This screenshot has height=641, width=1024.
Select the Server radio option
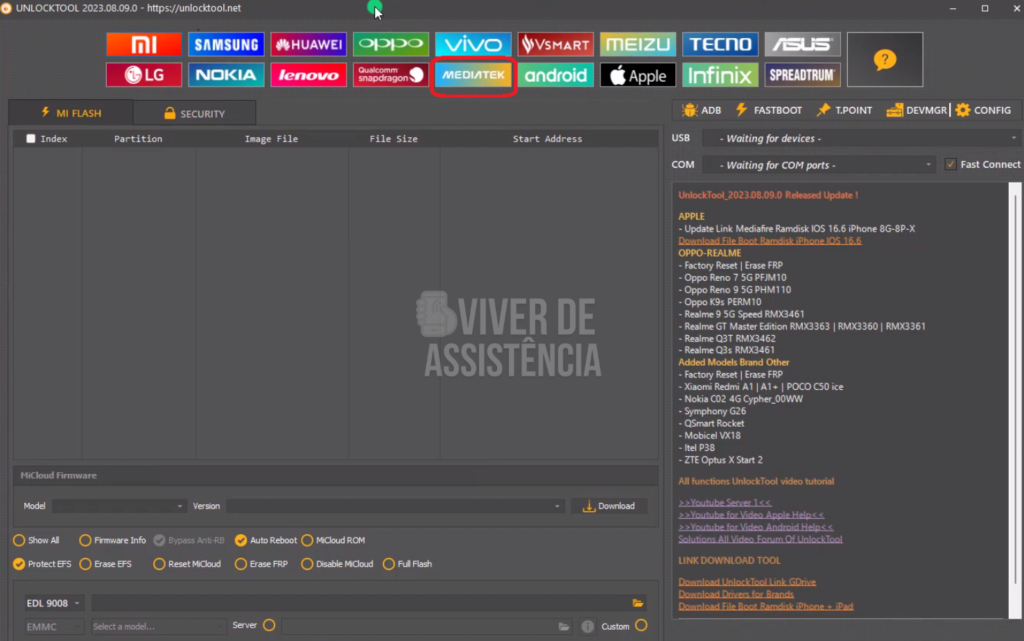[269, 625]
